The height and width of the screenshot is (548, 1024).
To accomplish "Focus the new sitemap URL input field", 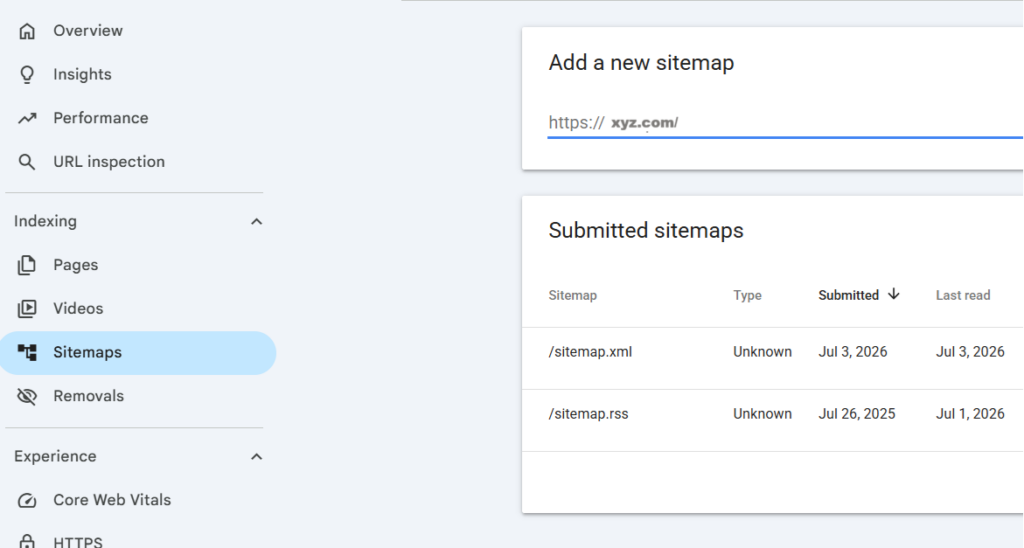I will click(x=785, y=123).
